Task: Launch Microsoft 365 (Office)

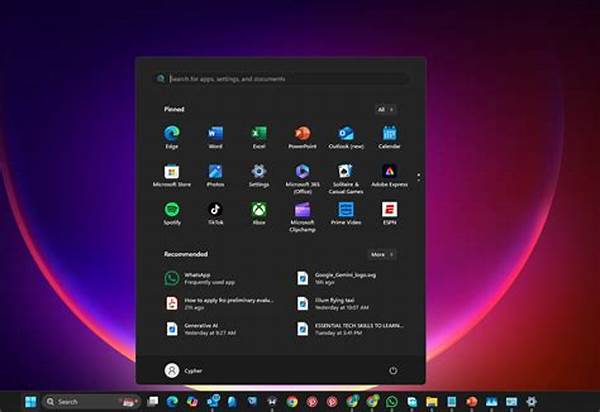Action: coord(302,178)
